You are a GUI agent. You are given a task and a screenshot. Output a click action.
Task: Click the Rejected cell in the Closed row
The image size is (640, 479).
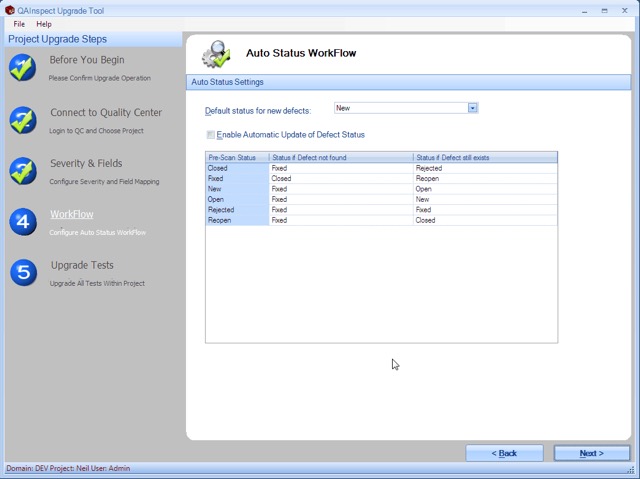tap(485, 168)
